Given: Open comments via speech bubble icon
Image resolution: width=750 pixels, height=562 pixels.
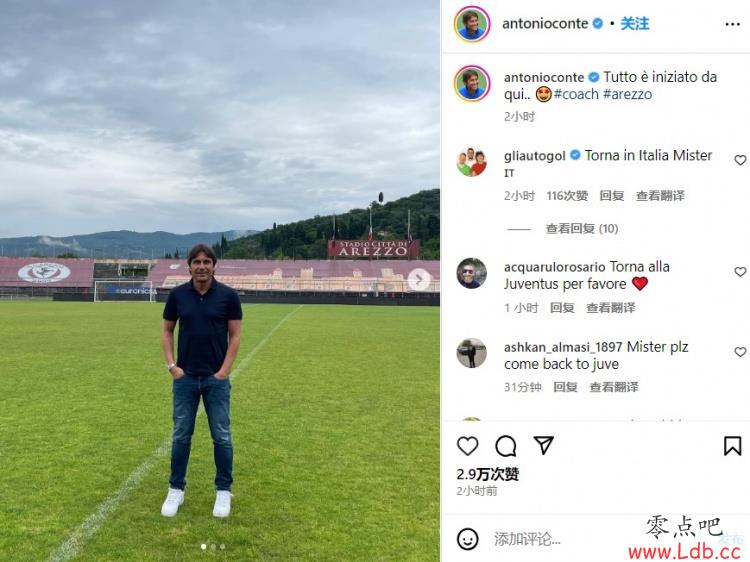Looking at the screenshot, I should 506,446.
